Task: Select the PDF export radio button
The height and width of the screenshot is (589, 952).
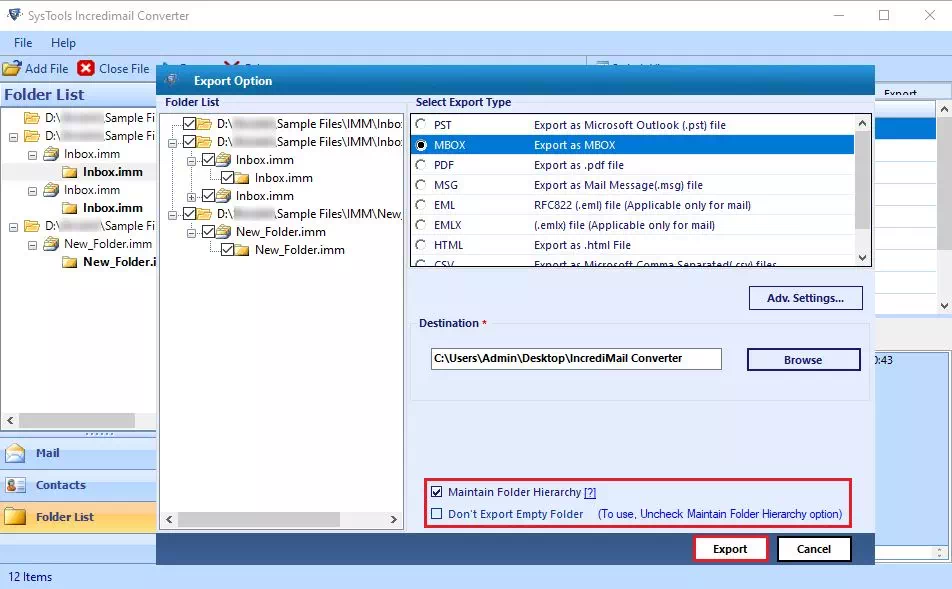Action: [x=421, y=165]
